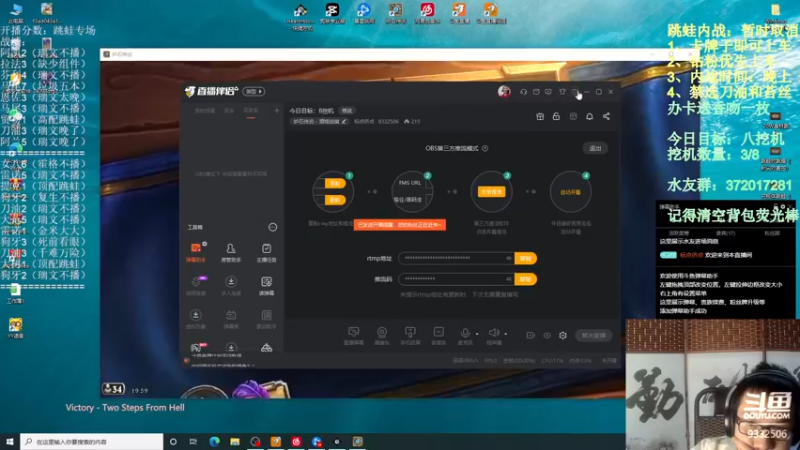The width and height of the screenshot is (800, 450).
Task: Reveal the hidden stream key eye icon
Action: click(508, 279)
